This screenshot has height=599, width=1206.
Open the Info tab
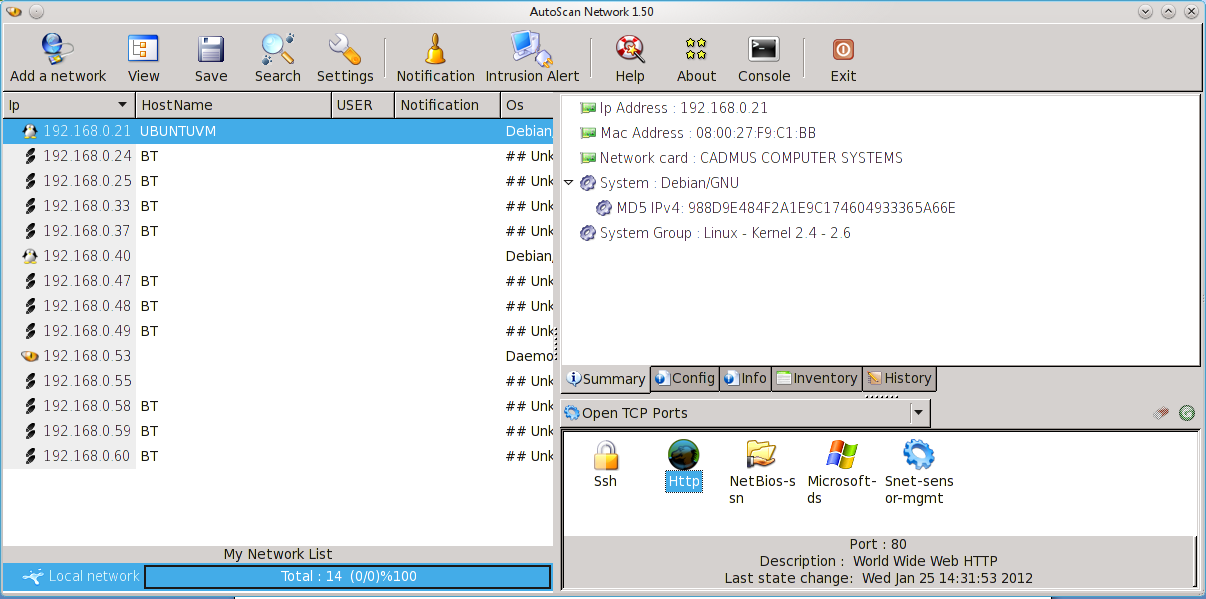[x=746, y=378]
